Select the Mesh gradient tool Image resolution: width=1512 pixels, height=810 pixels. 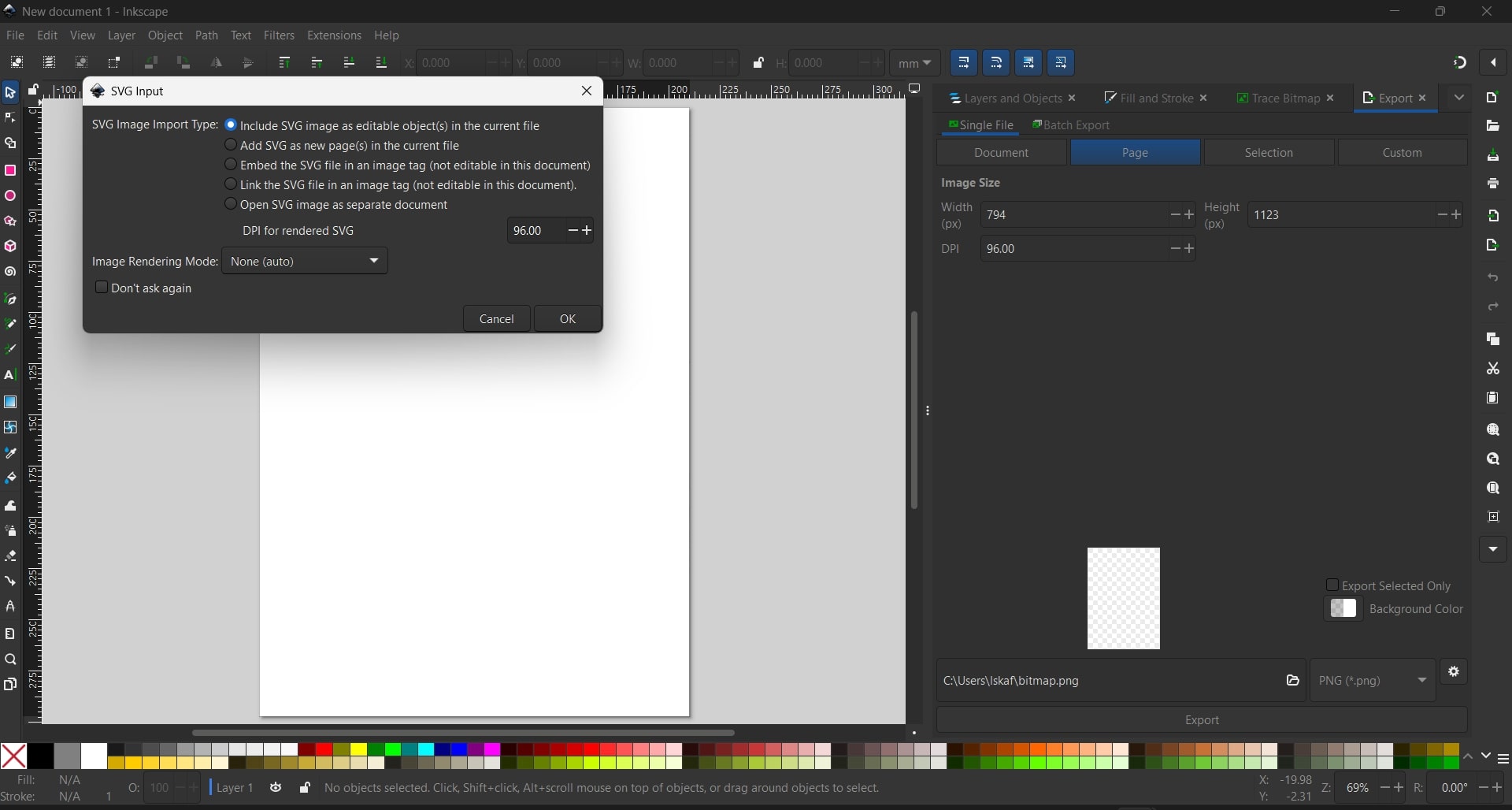[10, 427]
